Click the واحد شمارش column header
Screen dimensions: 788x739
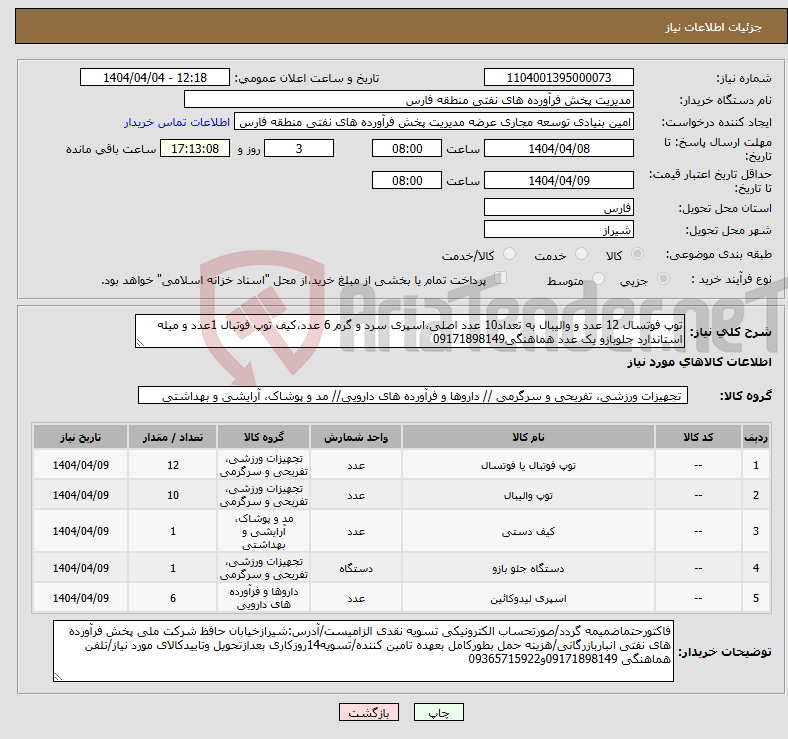point(356,437)
